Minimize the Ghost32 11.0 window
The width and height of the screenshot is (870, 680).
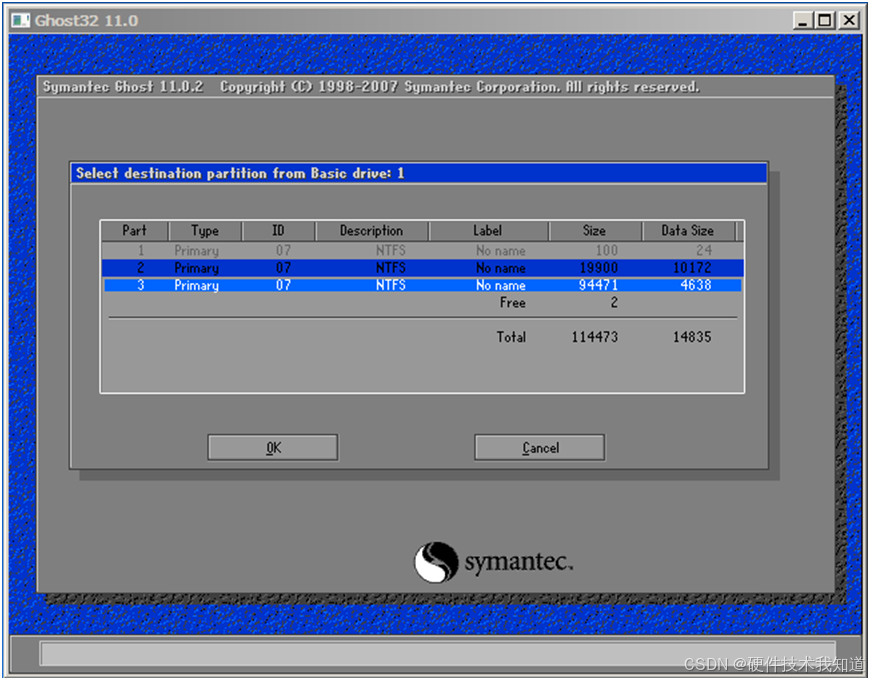click(x=802, y=21)
